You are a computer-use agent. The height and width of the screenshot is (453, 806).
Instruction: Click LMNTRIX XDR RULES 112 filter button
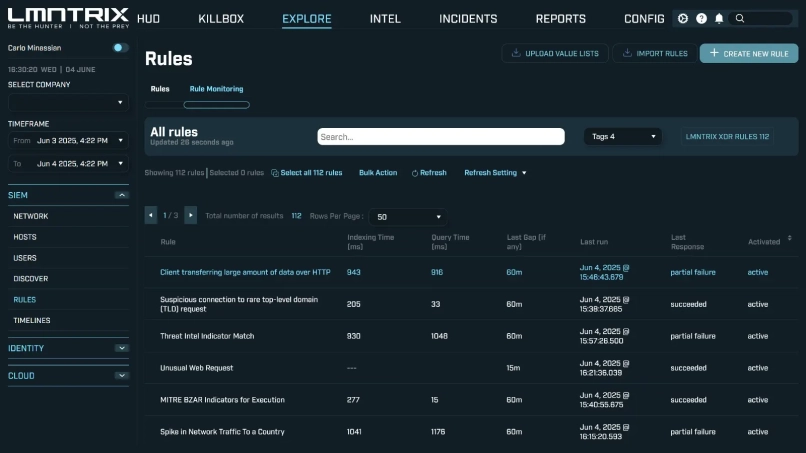point(727,136)
